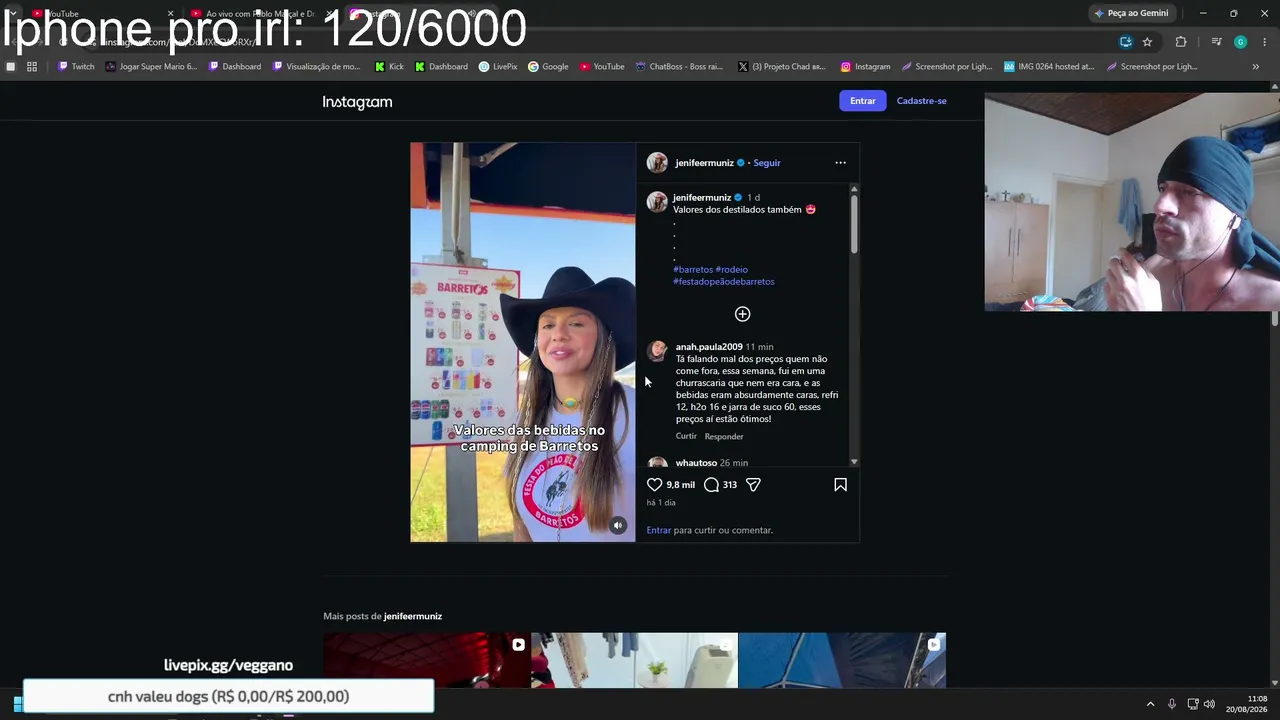Follow jenifeermuniz with Seguir

pyautogui.click(x=767, y=163)
